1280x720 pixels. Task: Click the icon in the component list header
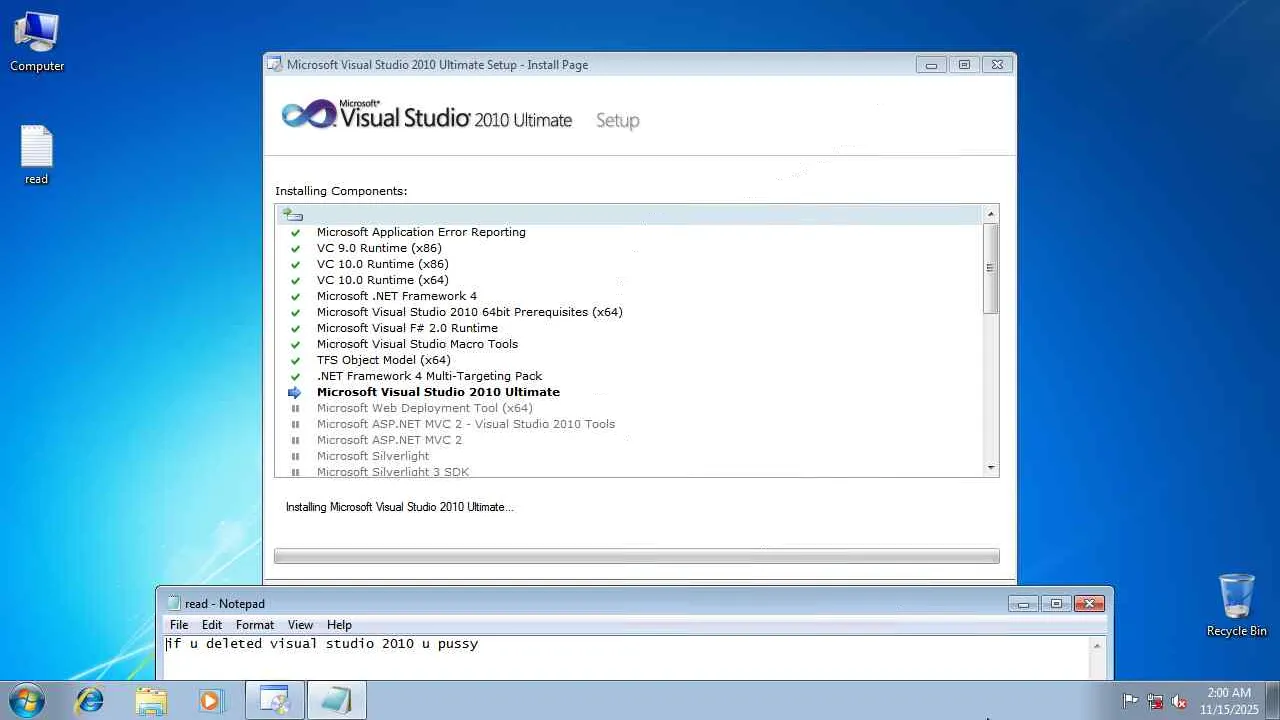pyautogui.click(x=292, y=214)
